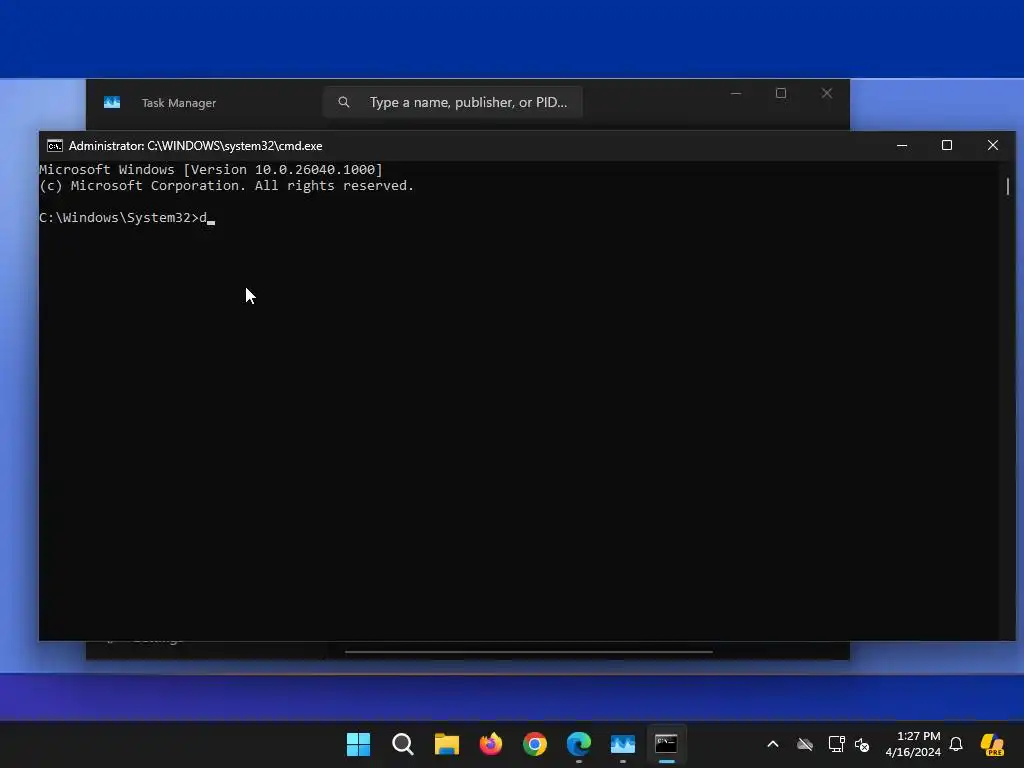1024x768 pixels.
Task: Click the OneDrive cloud tray icon
Action: [805, 744]
